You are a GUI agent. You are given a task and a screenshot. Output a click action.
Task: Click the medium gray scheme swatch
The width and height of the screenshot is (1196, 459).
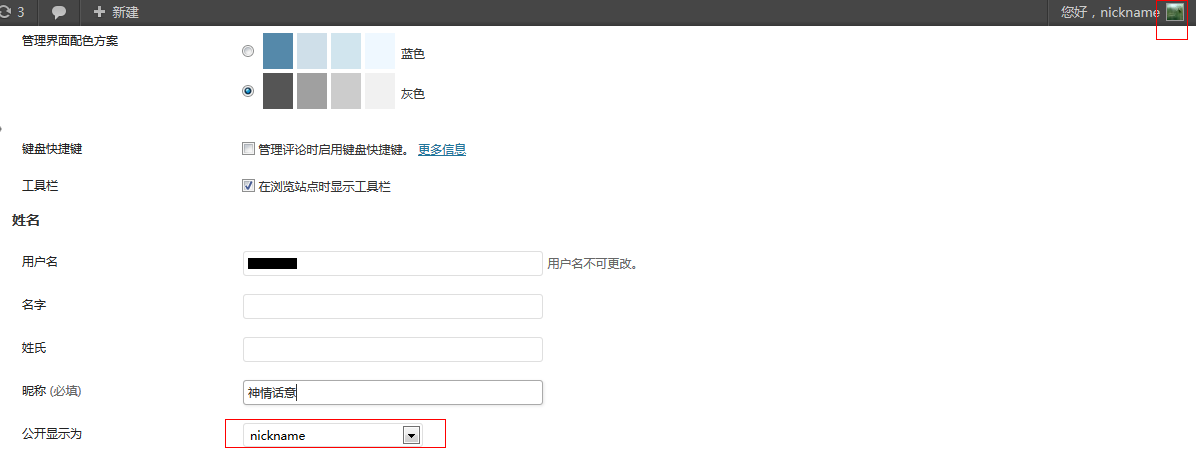pos(312,91)
